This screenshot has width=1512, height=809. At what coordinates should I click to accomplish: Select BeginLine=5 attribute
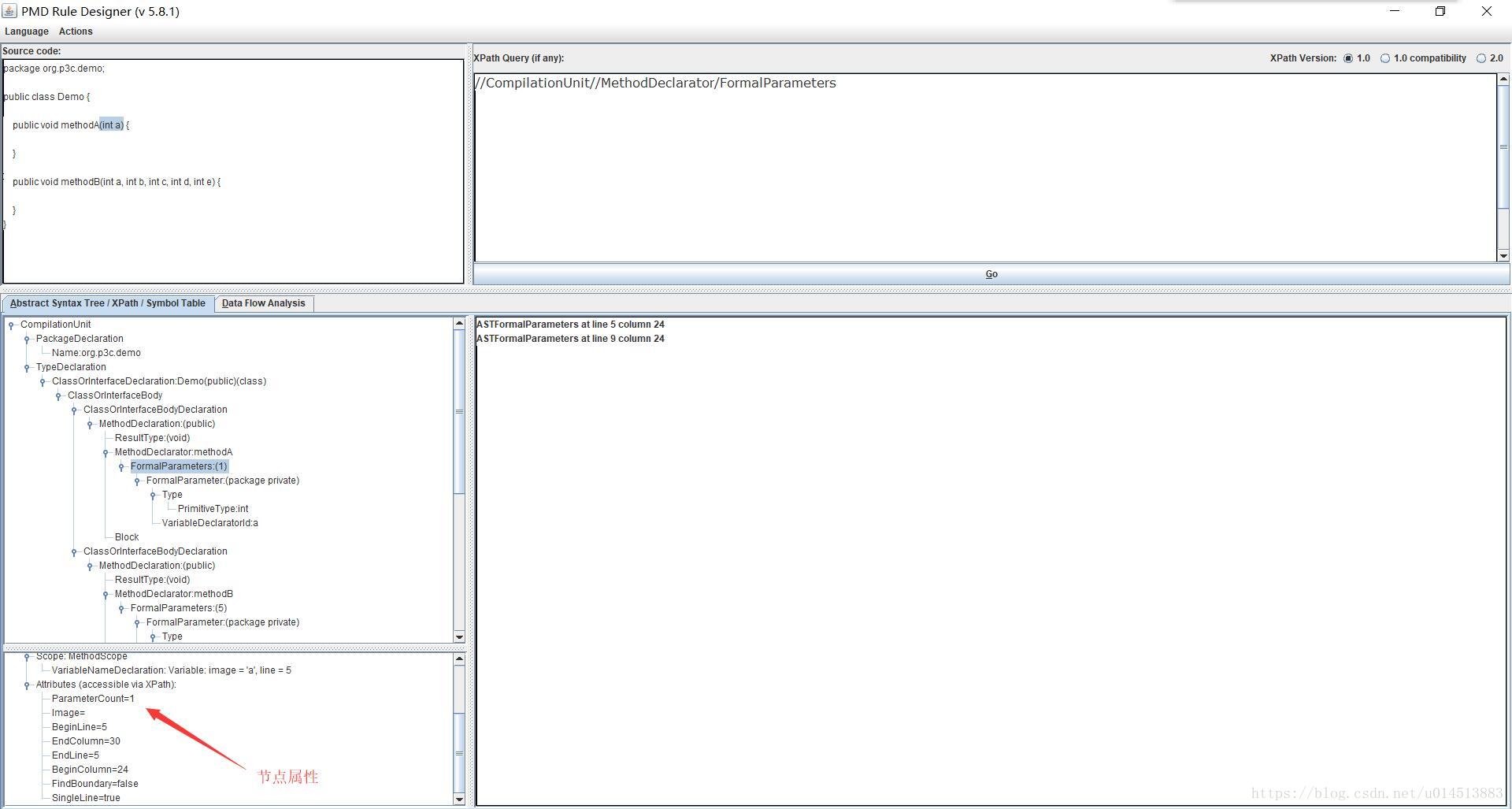click(x=80, y=727)
